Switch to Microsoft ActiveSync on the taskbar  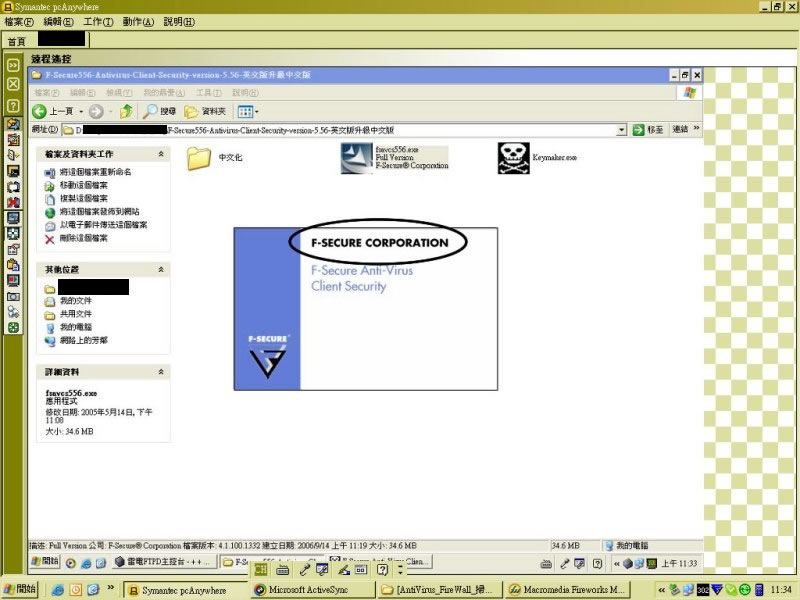click(313, 590)
